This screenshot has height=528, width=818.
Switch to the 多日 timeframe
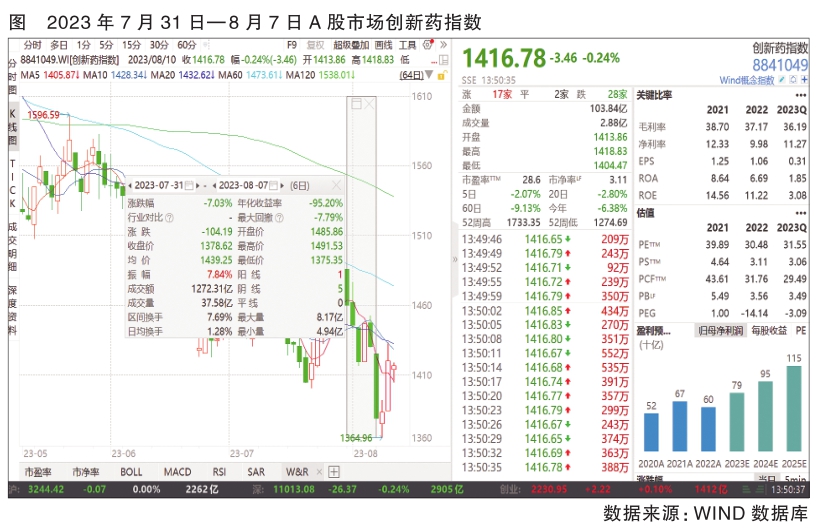coord(59,45)
